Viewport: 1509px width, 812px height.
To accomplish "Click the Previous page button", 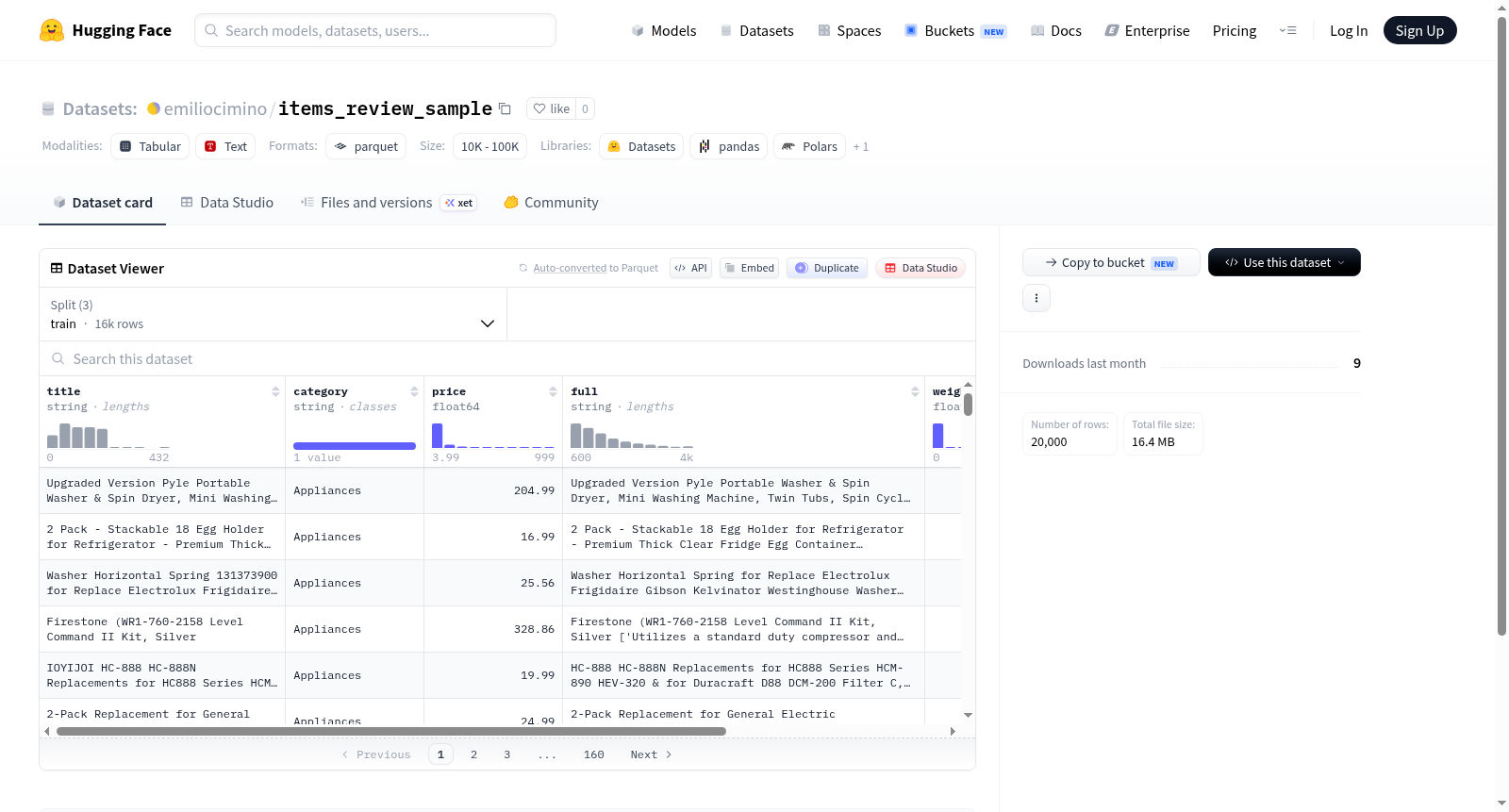I will click(376, 754).
